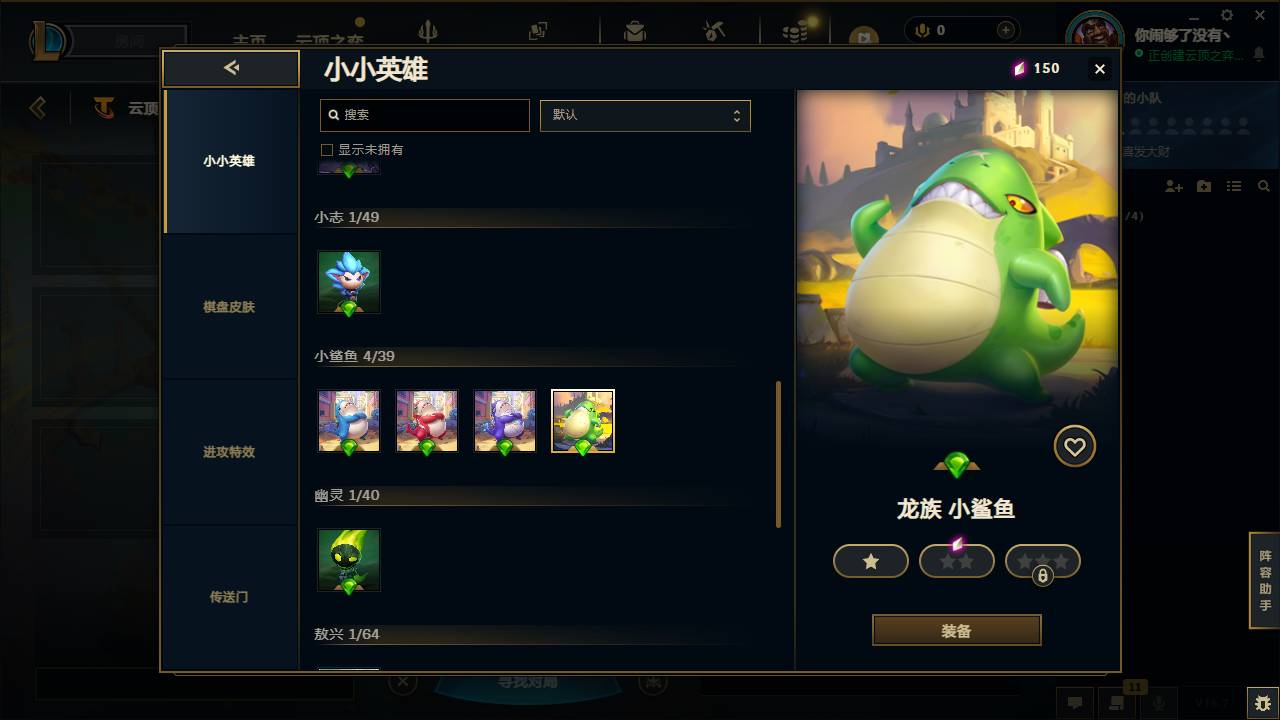Switch to the 棋盘皮肤 tab

click(x=229, y=307)
